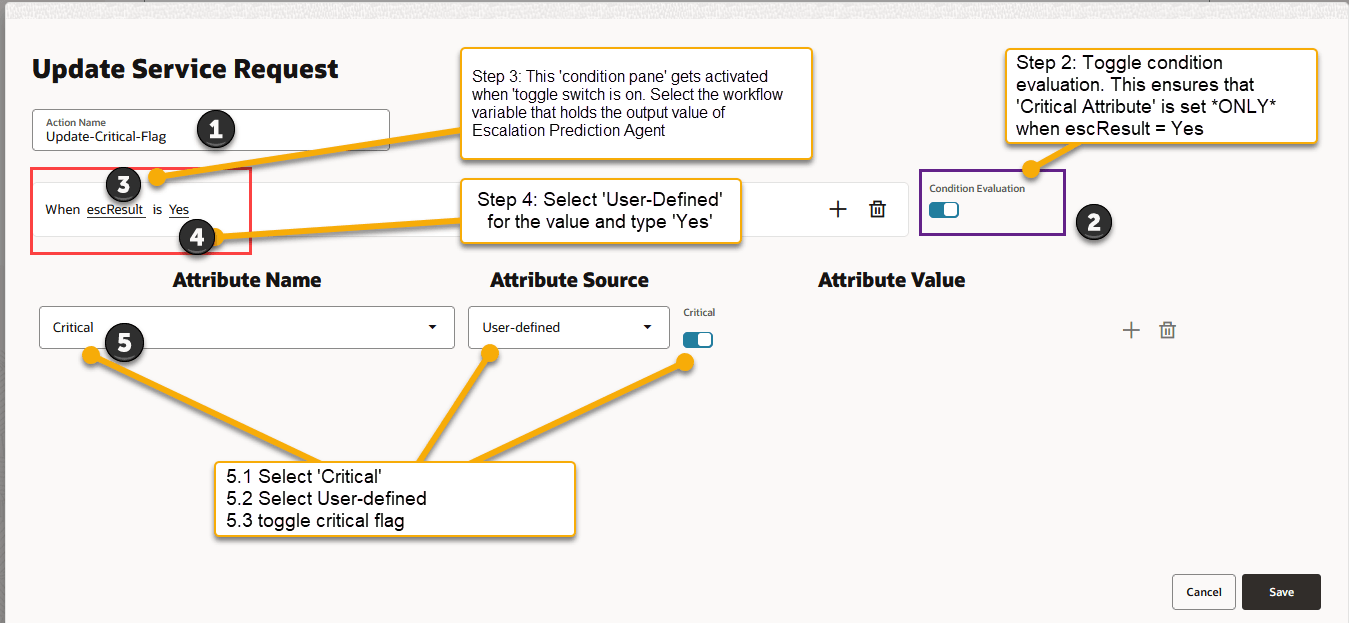Save the Update-Critical-Flag action
Image resolution: width=1349 pixels, height=623 pixels.
pos(1281,591)
